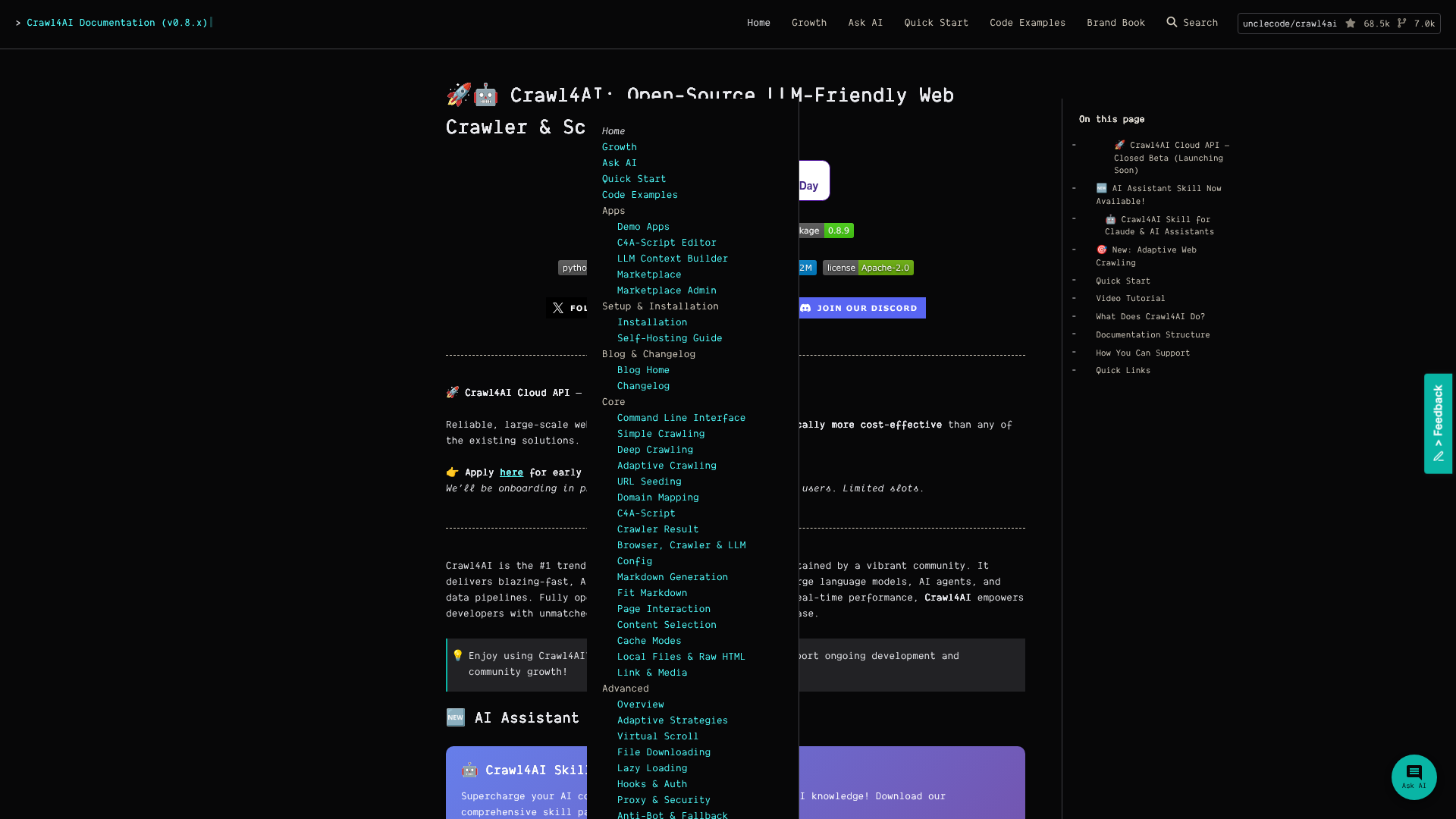This screenshot has width=1456, height=819.
Task: Open Brand Book in top navigation
Action: point(1116,23)
